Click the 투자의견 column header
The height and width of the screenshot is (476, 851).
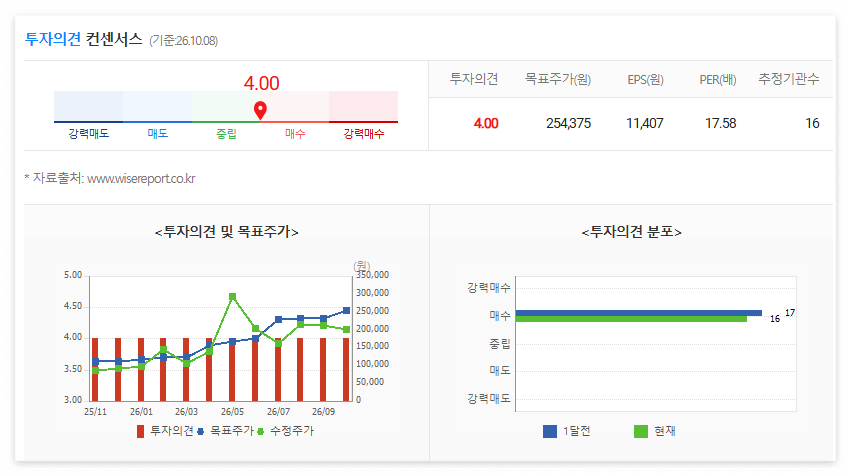(x=474, y=79)
